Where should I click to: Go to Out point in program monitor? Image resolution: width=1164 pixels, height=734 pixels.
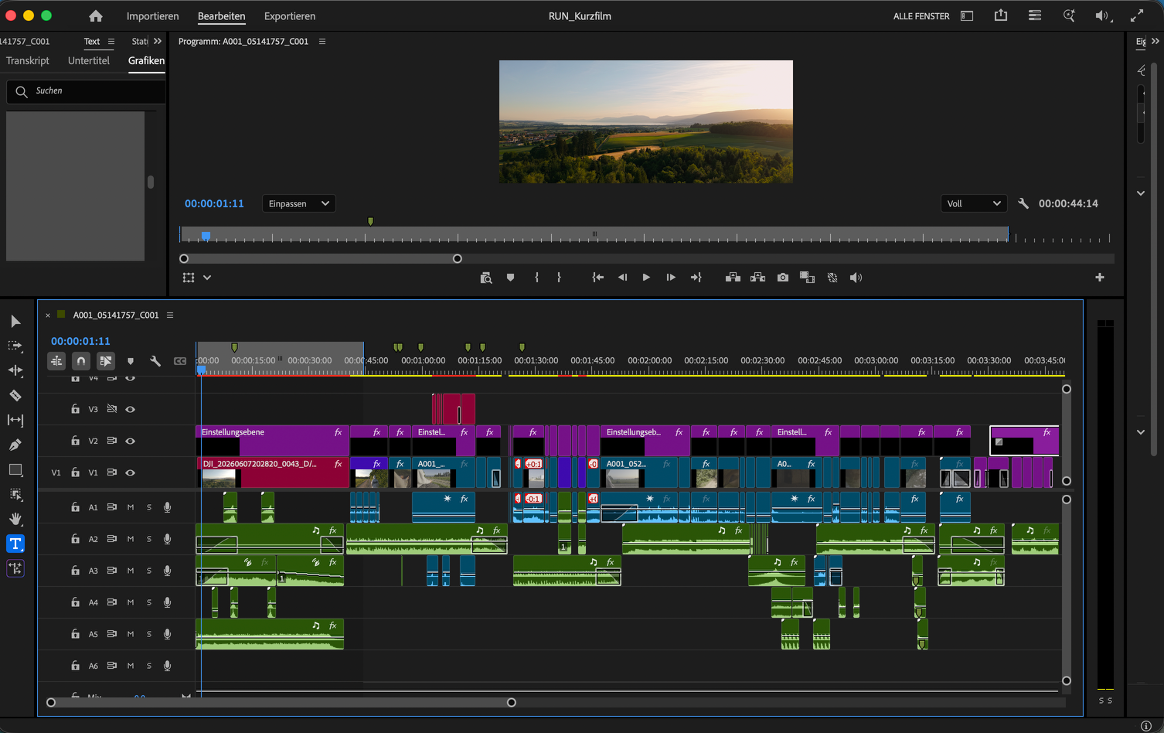696,278
